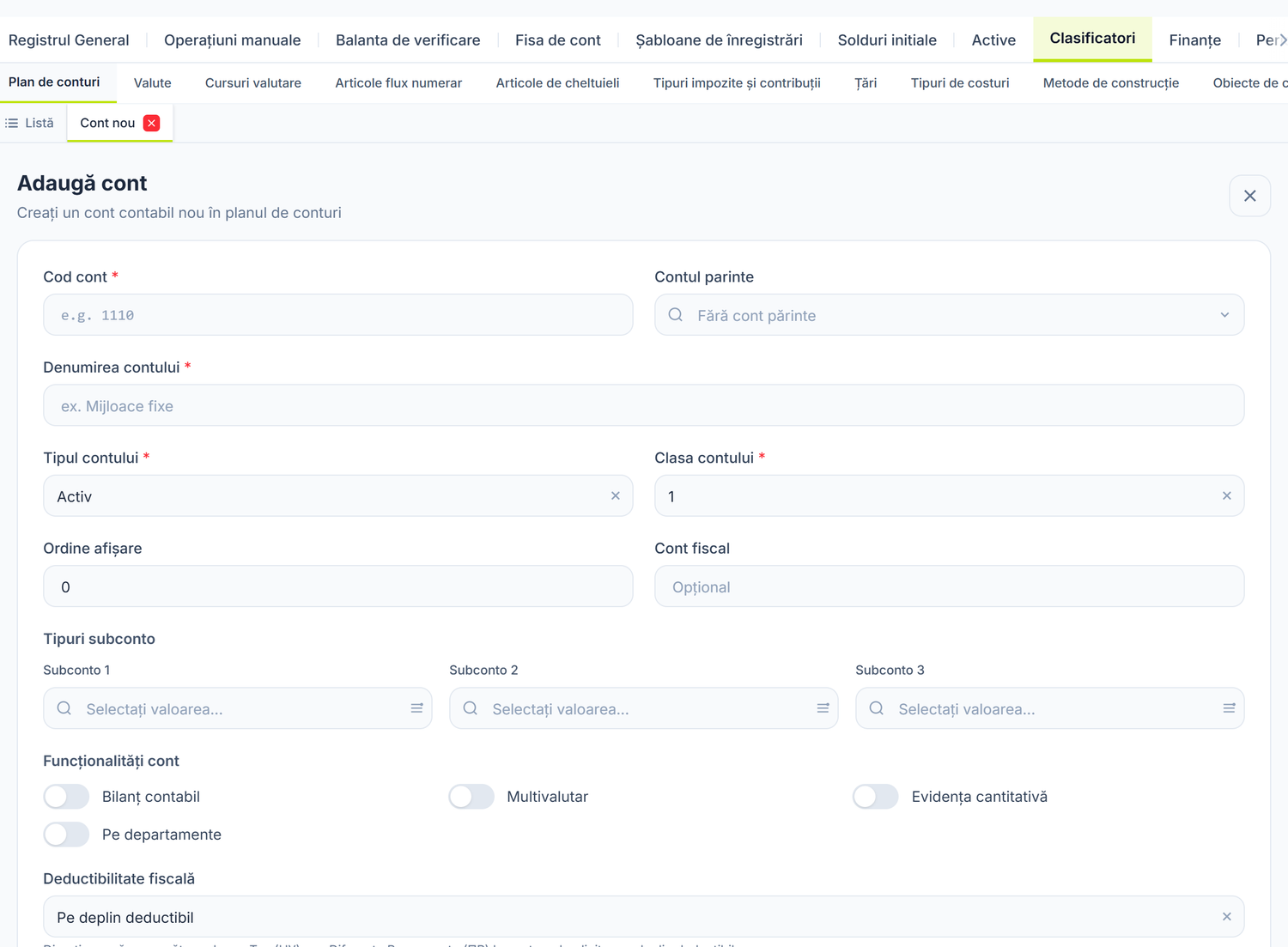Click the Ordine afișare number field
1288x947 pixels.
click(338, 586)
